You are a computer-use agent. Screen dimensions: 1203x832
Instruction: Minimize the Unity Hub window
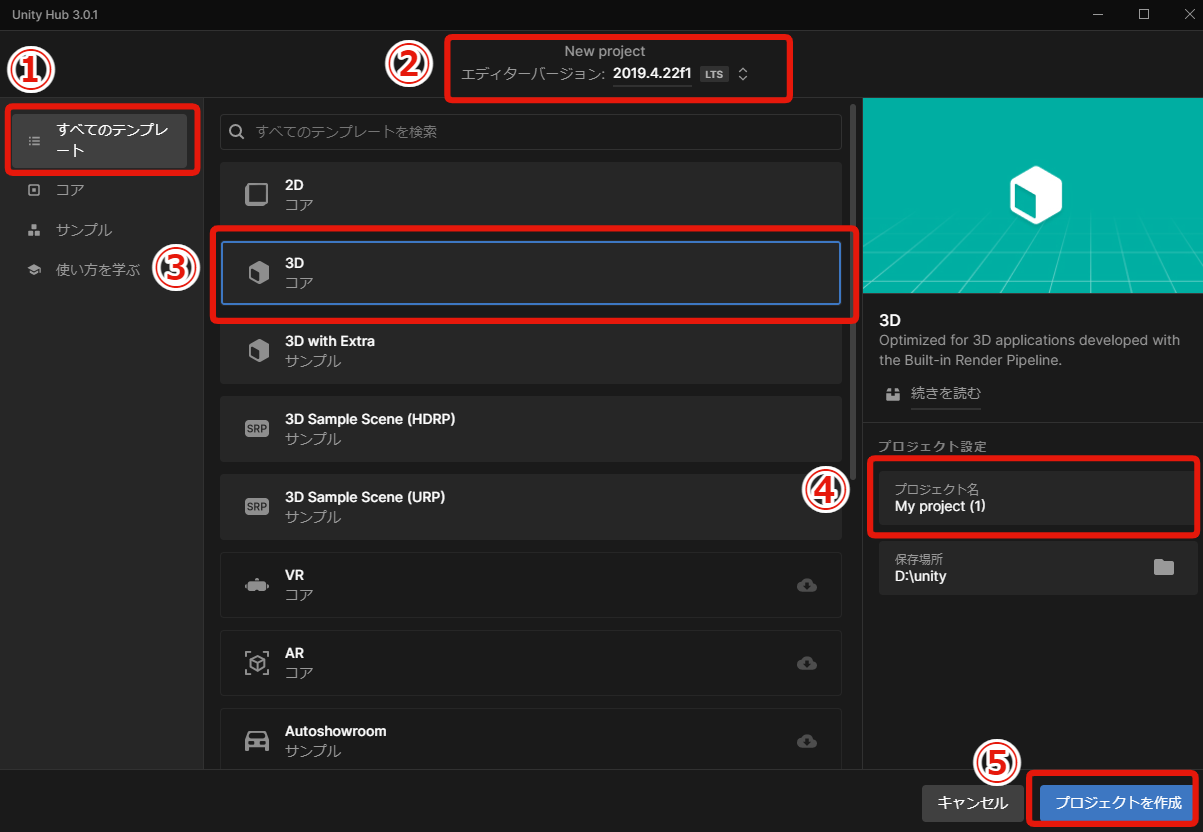1098,14
